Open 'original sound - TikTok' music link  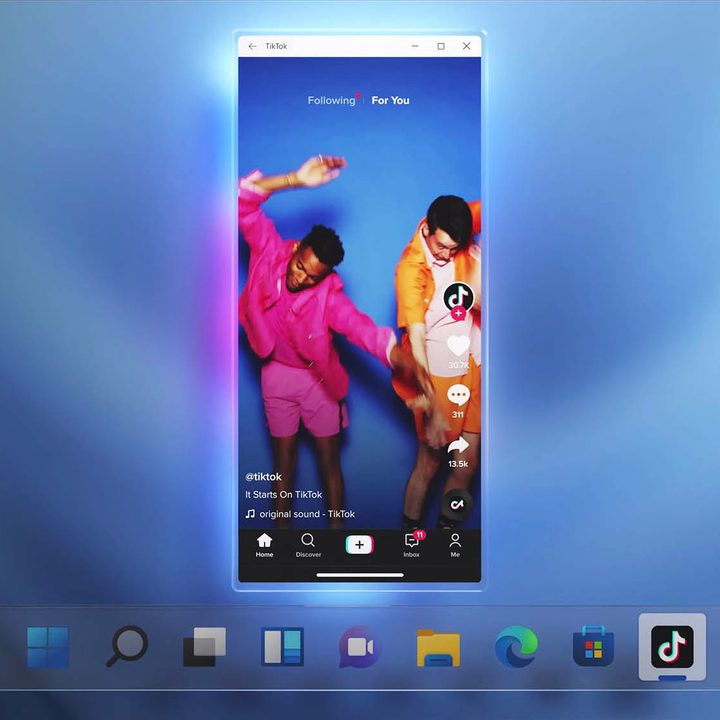(307, 514)
